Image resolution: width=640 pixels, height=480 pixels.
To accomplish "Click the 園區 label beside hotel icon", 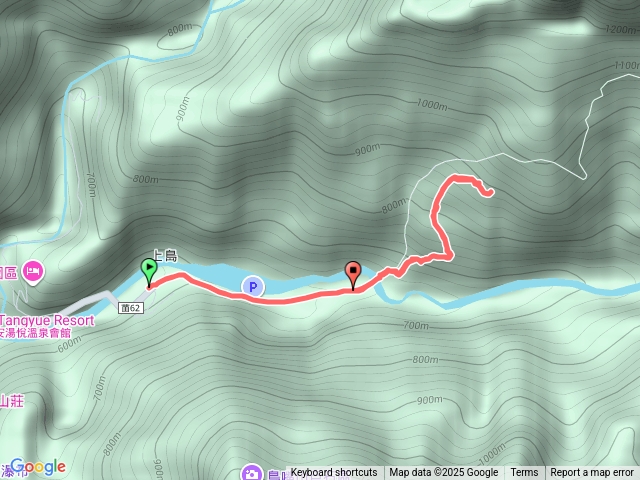I will (8, 273).
